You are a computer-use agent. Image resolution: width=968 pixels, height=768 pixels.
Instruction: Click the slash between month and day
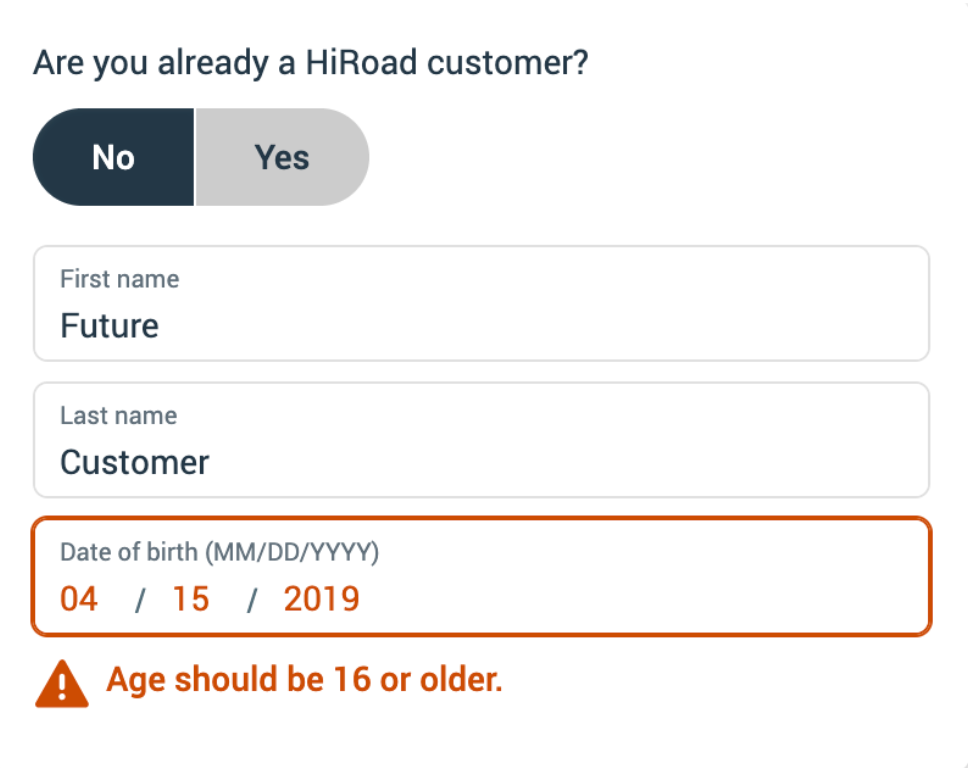point(140,600)
